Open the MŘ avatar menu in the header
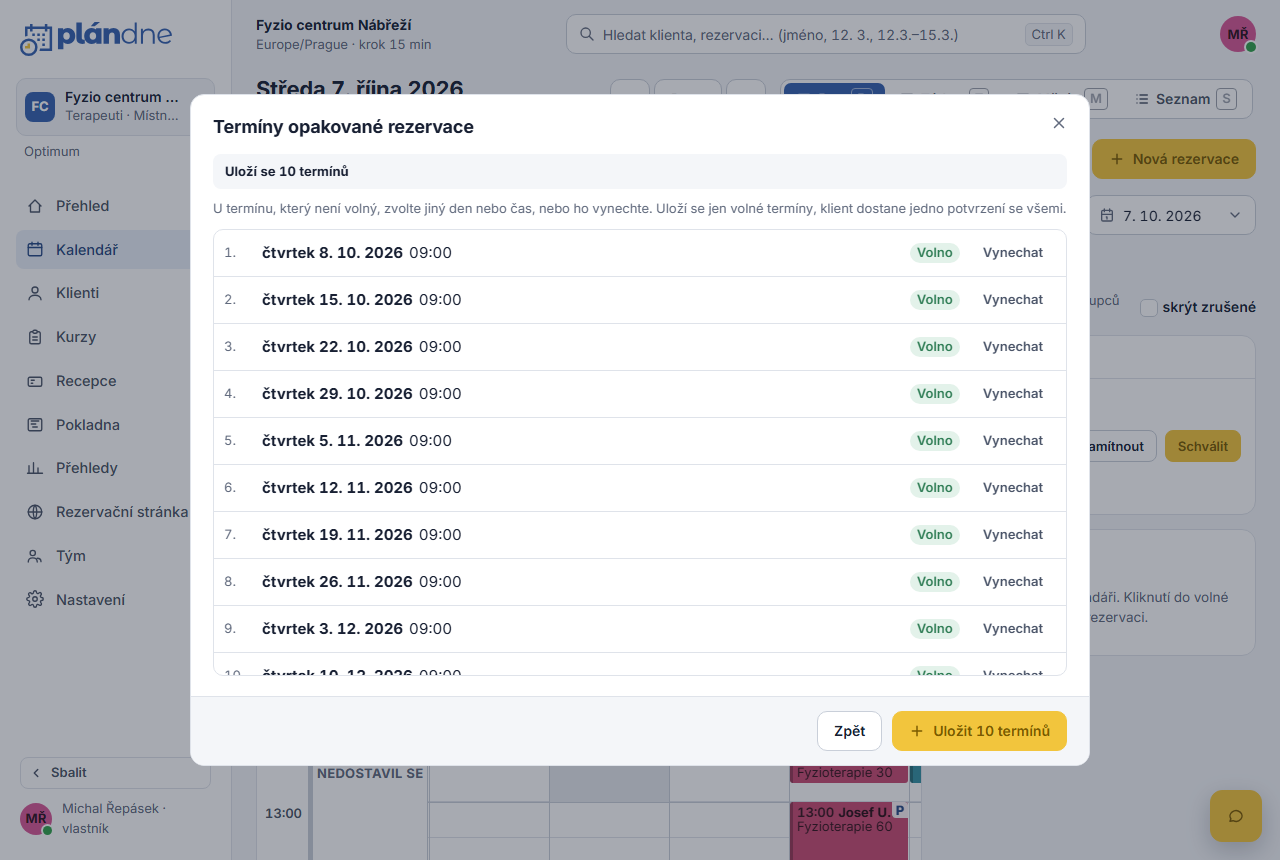 pyautogui.click(x=1238, y=34)
